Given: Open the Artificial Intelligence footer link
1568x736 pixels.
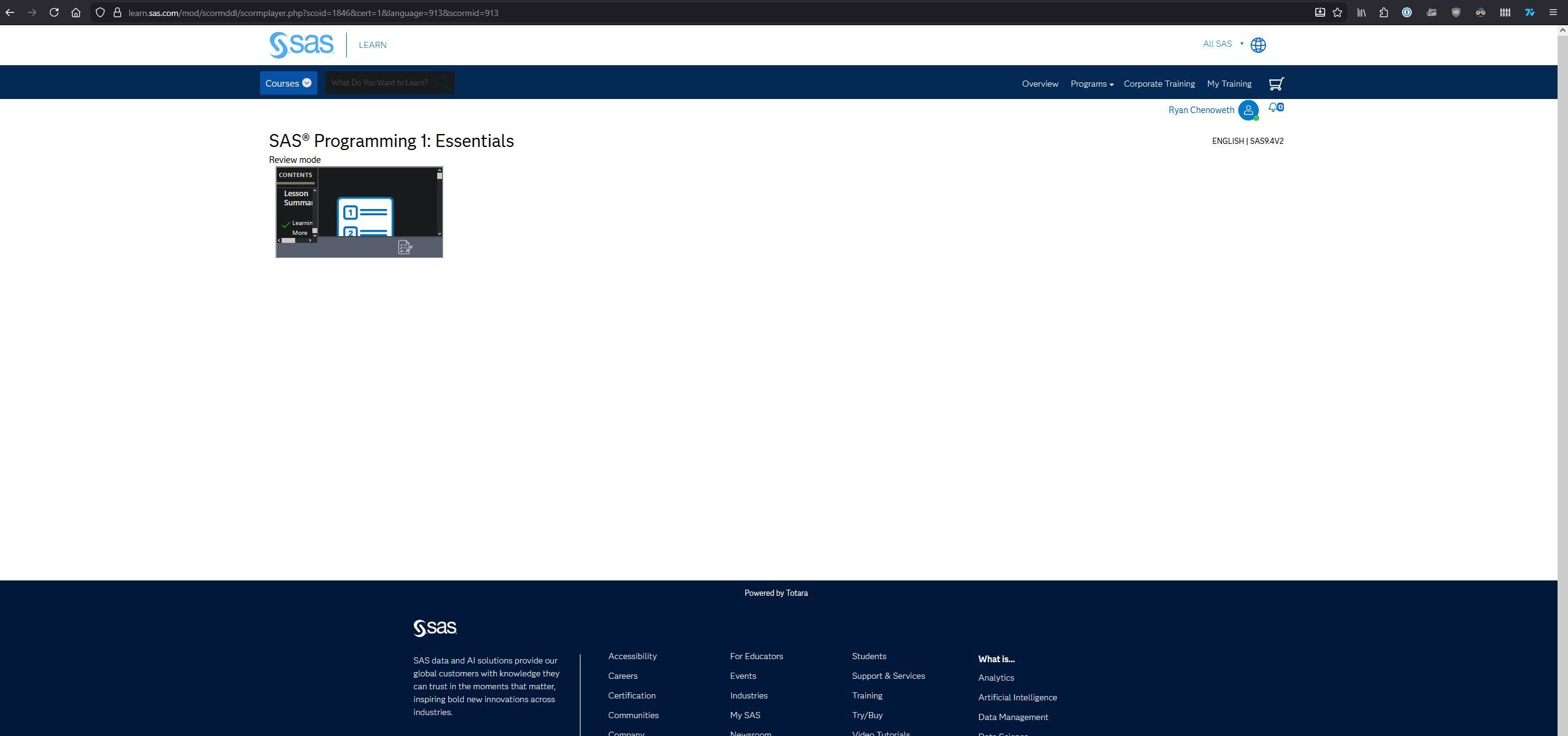Looking at the screenshot, I should pyautogui.click(x=1017, y=697).
